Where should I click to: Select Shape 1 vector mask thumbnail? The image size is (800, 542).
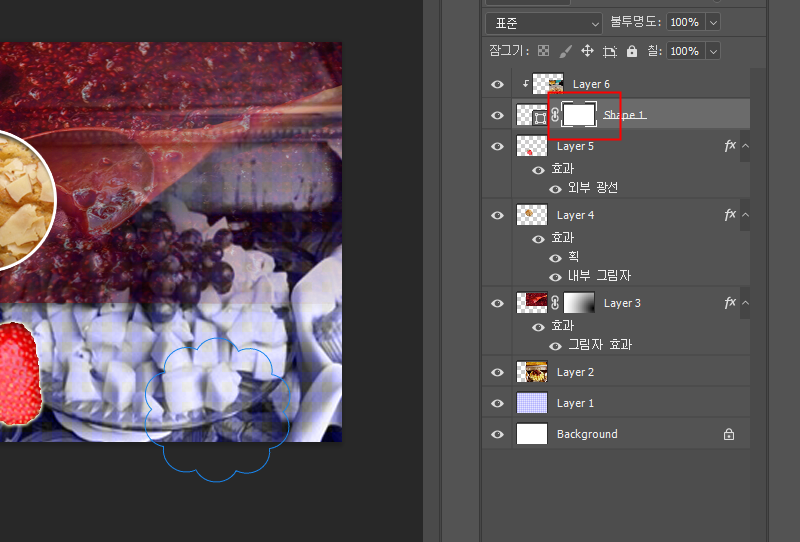click(x=579, y=114)
